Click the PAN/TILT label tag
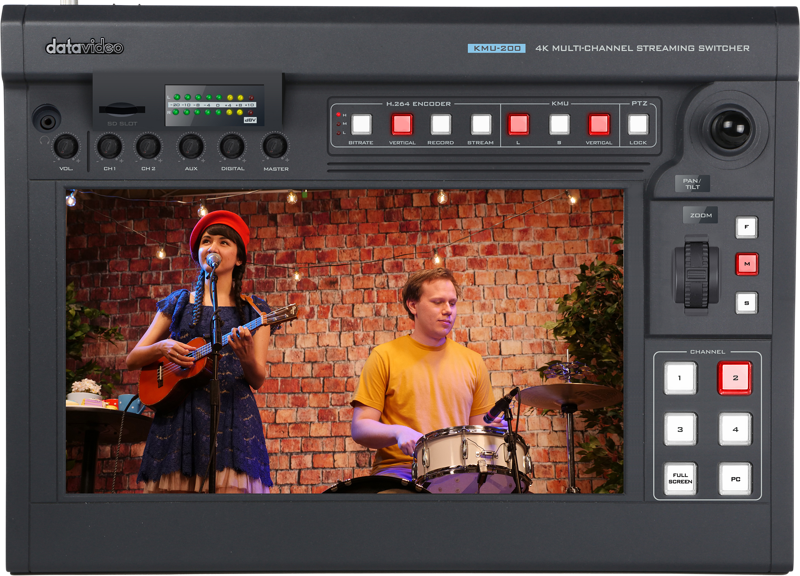 (692, 184)
